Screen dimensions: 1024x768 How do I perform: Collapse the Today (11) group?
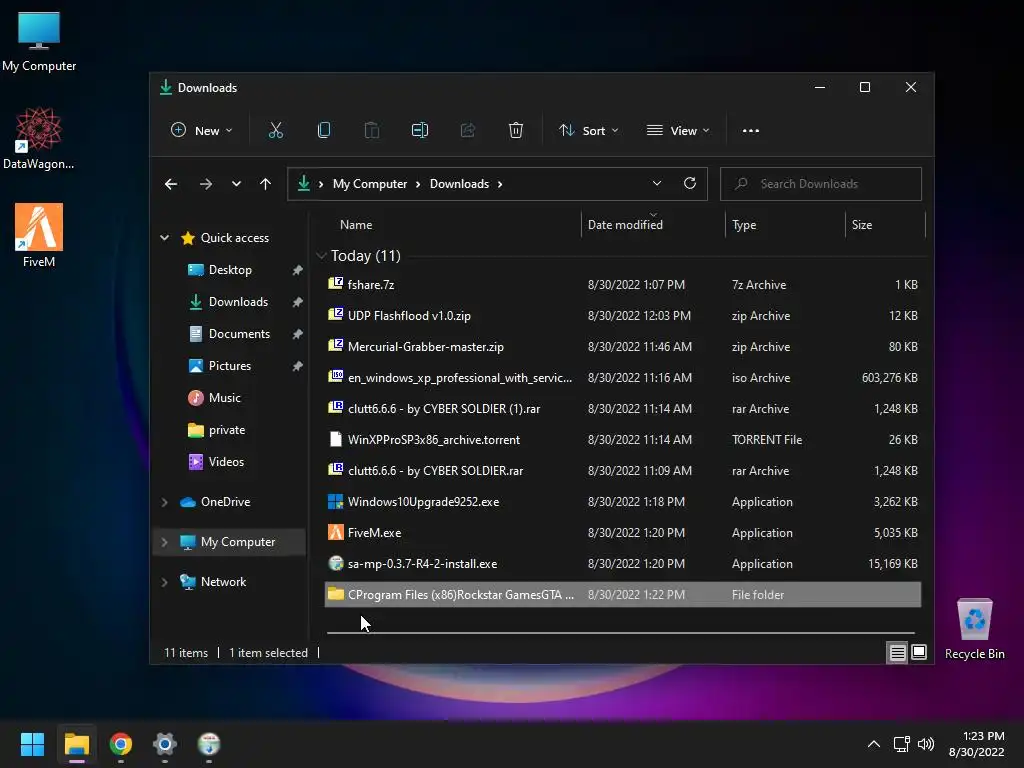tap(321, 256)
